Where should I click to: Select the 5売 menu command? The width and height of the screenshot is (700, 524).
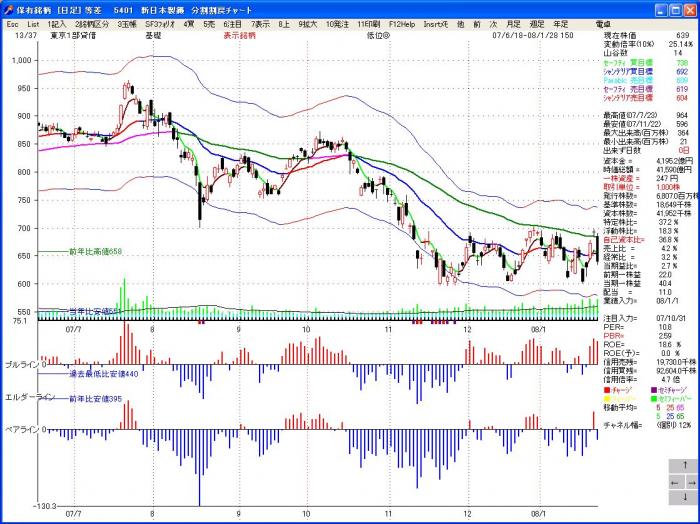pos(208,22)
